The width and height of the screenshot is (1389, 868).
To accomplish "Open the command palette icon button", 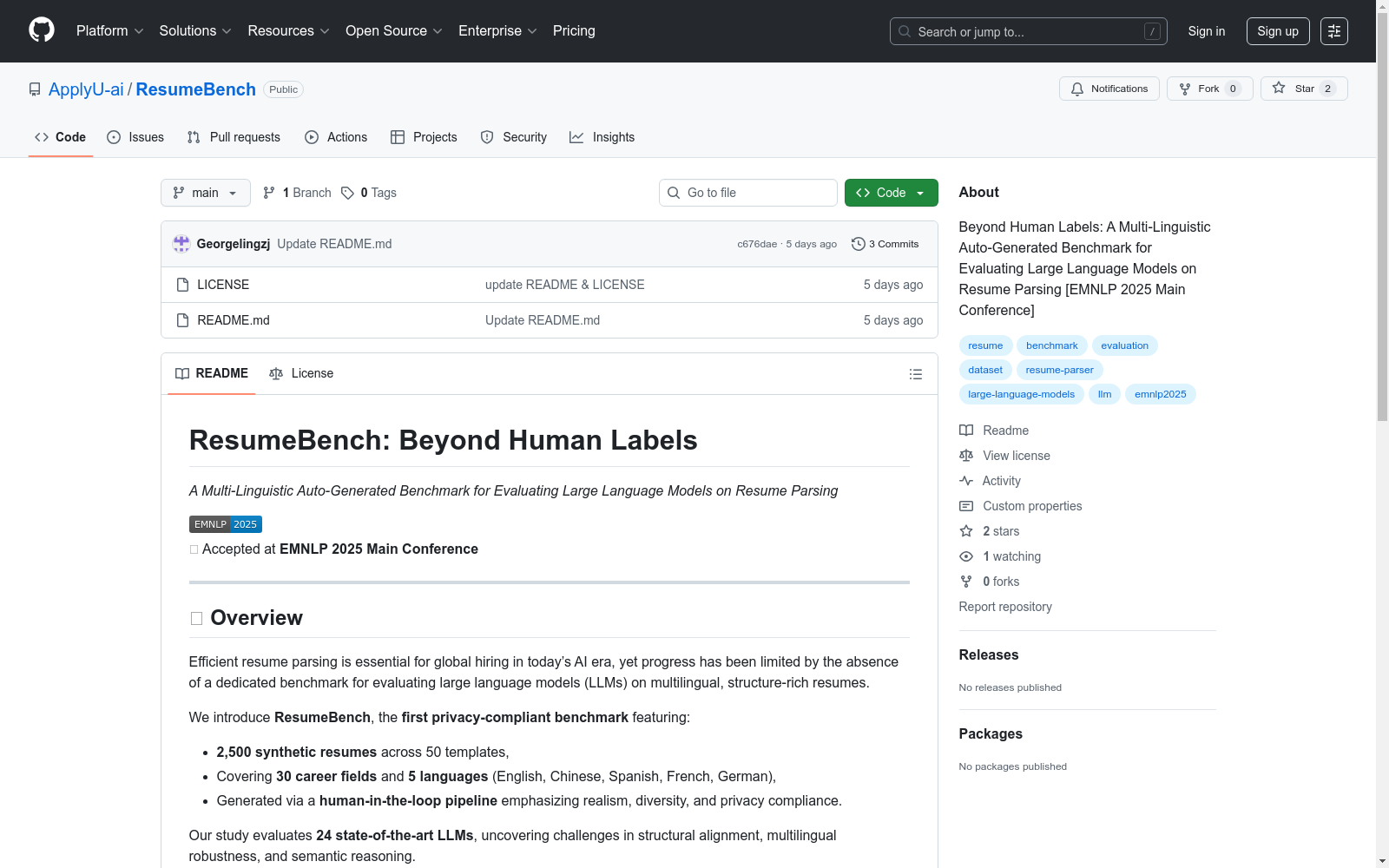I will (x=1334, y=31).
